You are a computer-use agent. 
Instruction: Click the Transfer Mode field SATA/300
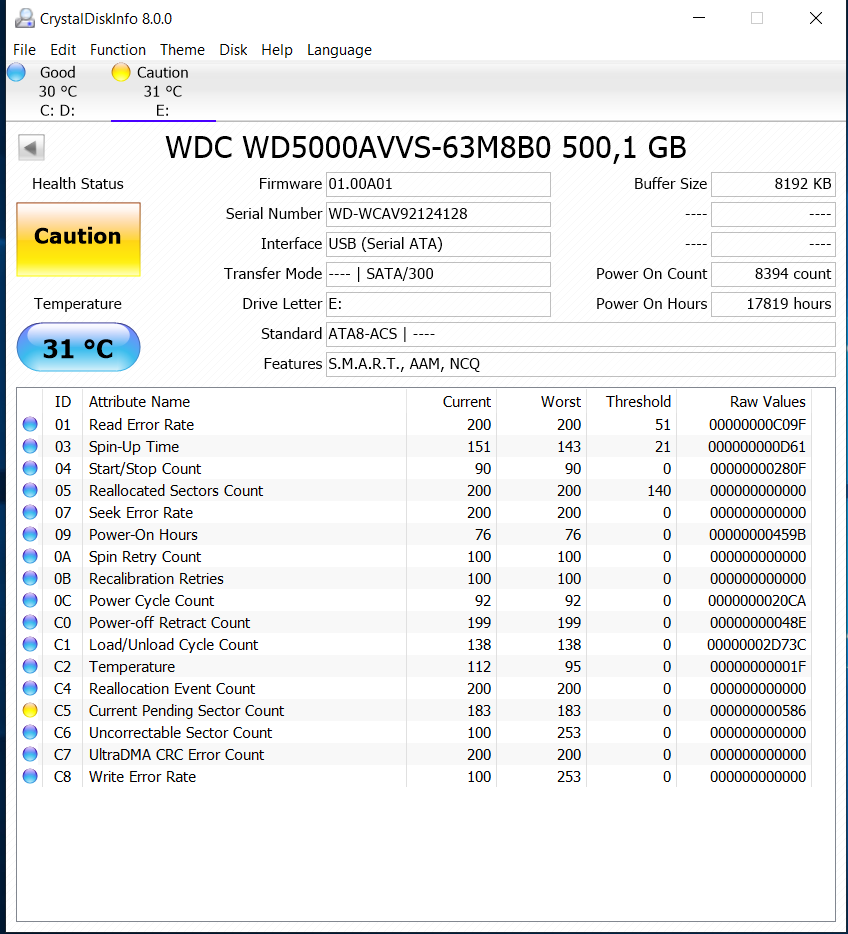point(438,274)
